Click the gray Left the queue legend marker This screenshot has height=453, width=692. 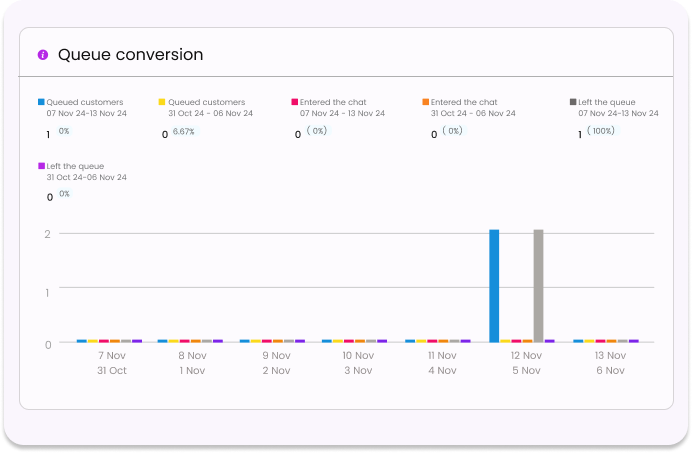(x=573, y=102)
